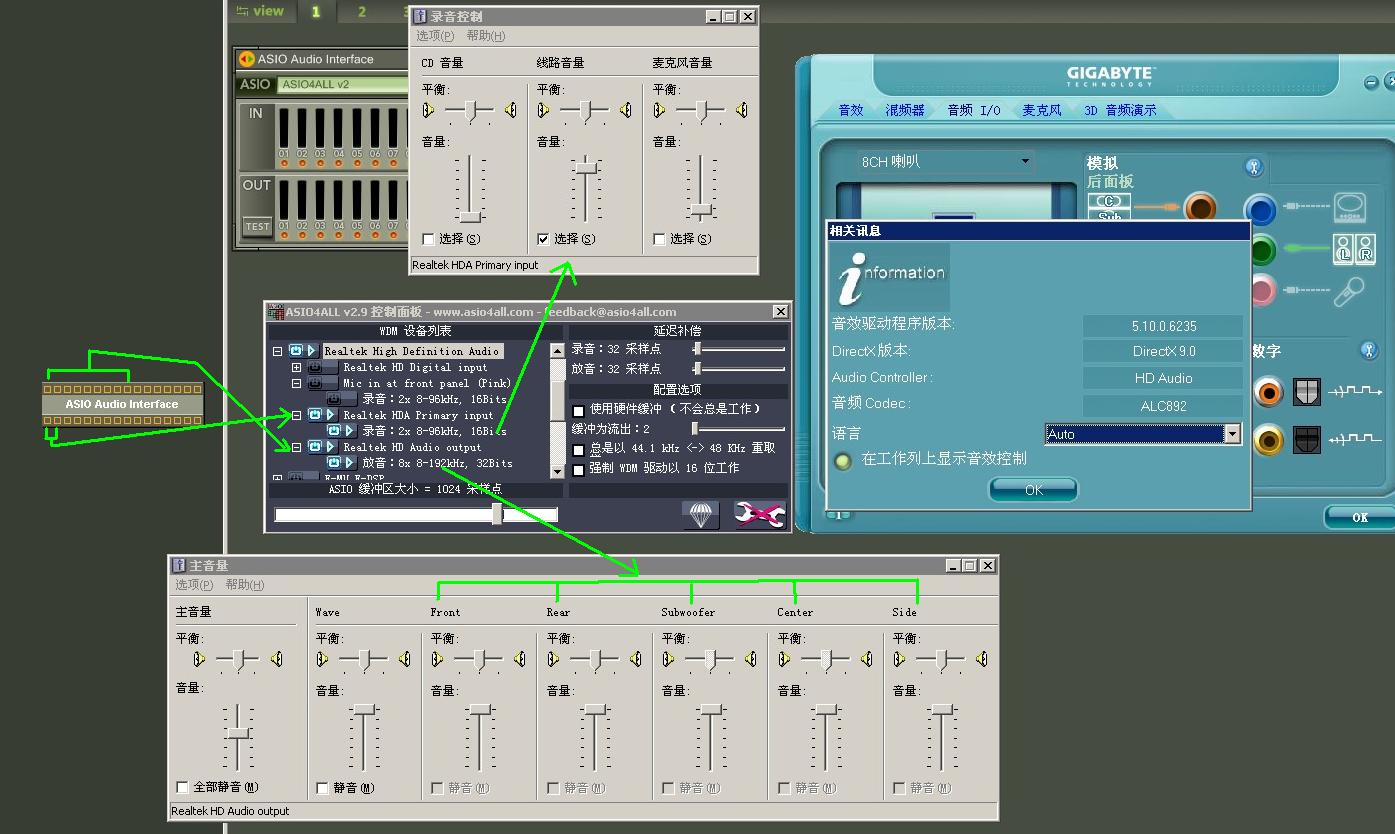Image resolution: width=1395 pixels, height=834 pixels.
Task: Open 帮助 menu in 录音控制 window
Action: coord(486,36)
